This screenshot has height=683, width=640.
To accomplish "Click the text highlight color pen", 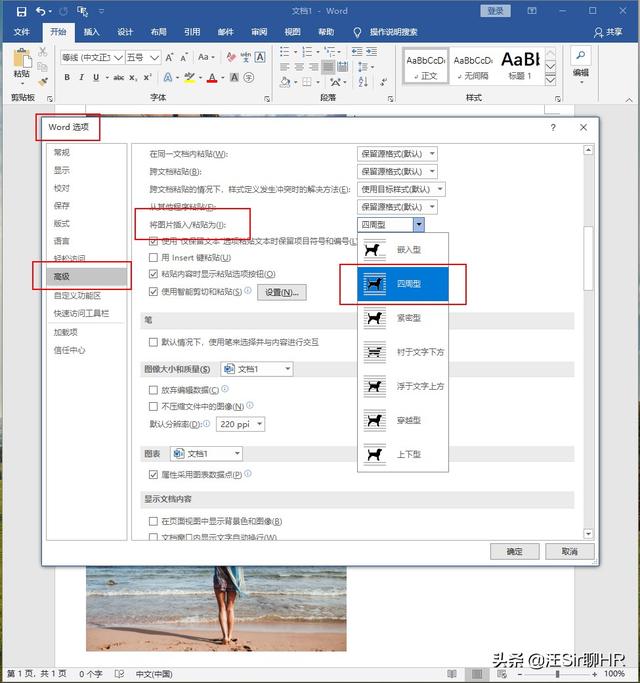I will tap(190, 78).
